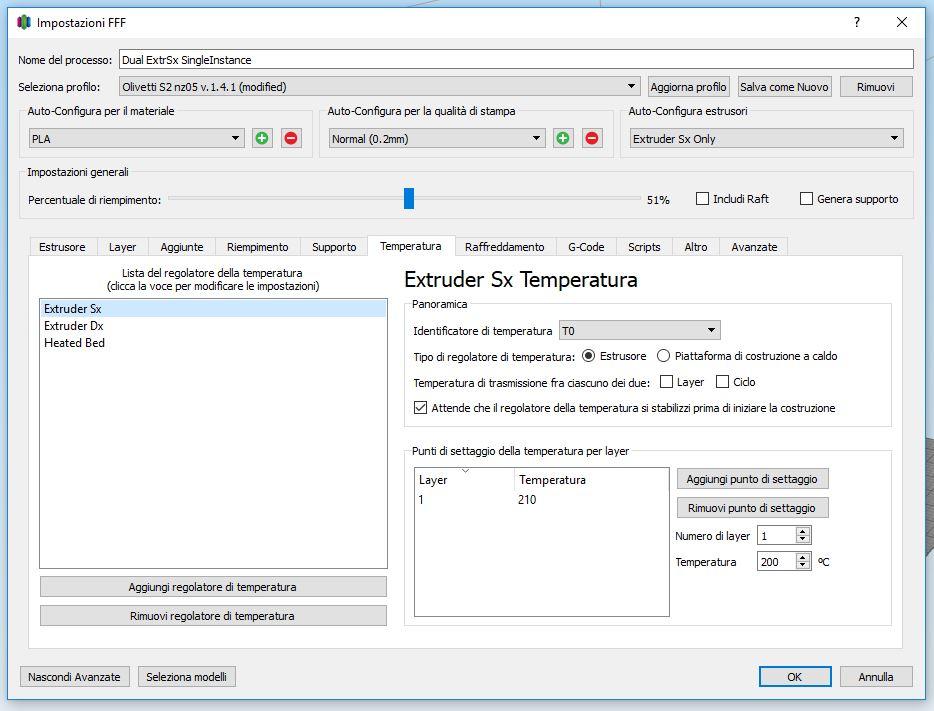Switch to the Raffreddamento tab
Image resolution: width=934 pixels, height=711 pixels.
504,247
